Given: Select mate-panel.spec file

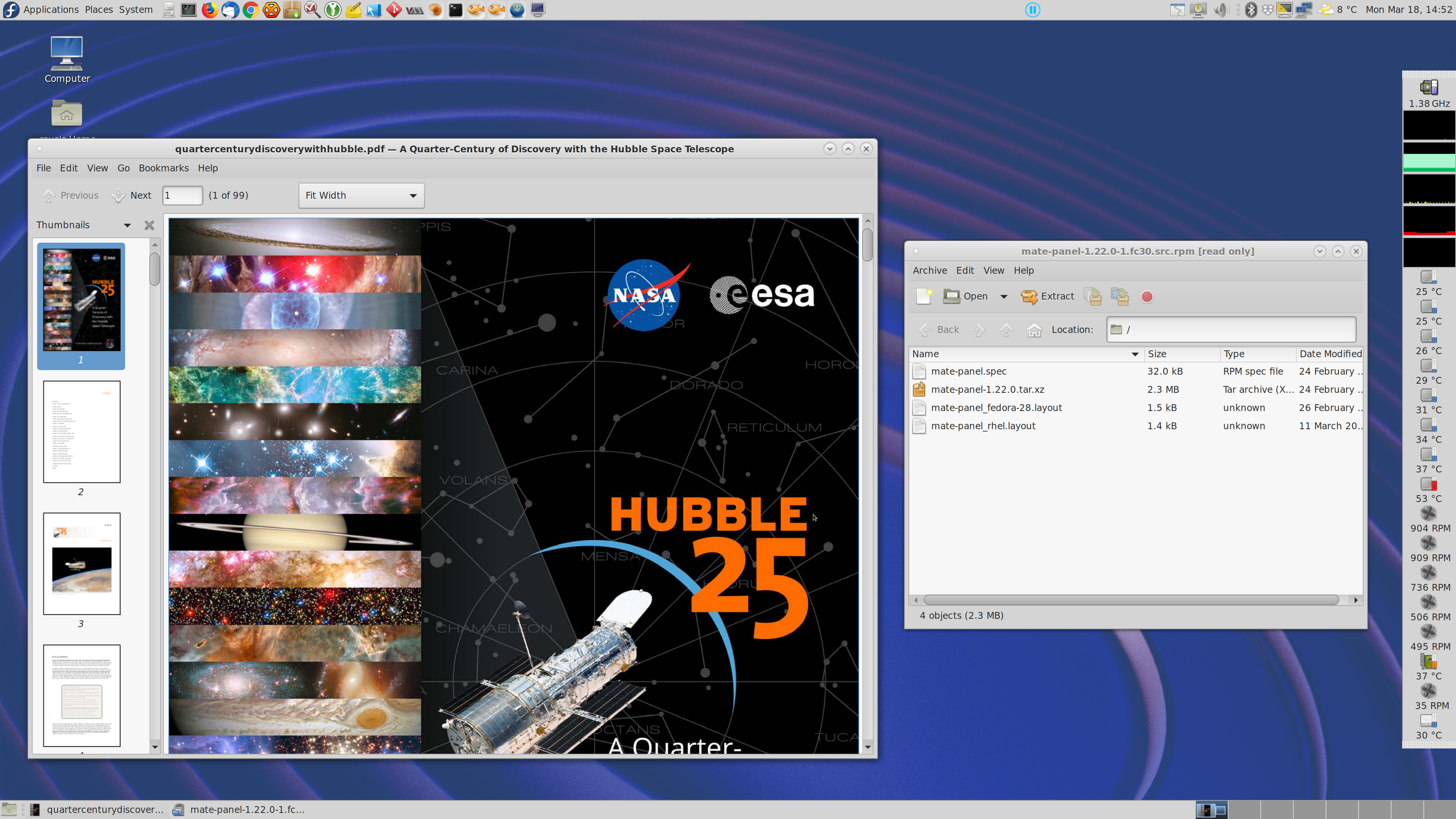Looking at the screenshot, I should [1136, 371].
